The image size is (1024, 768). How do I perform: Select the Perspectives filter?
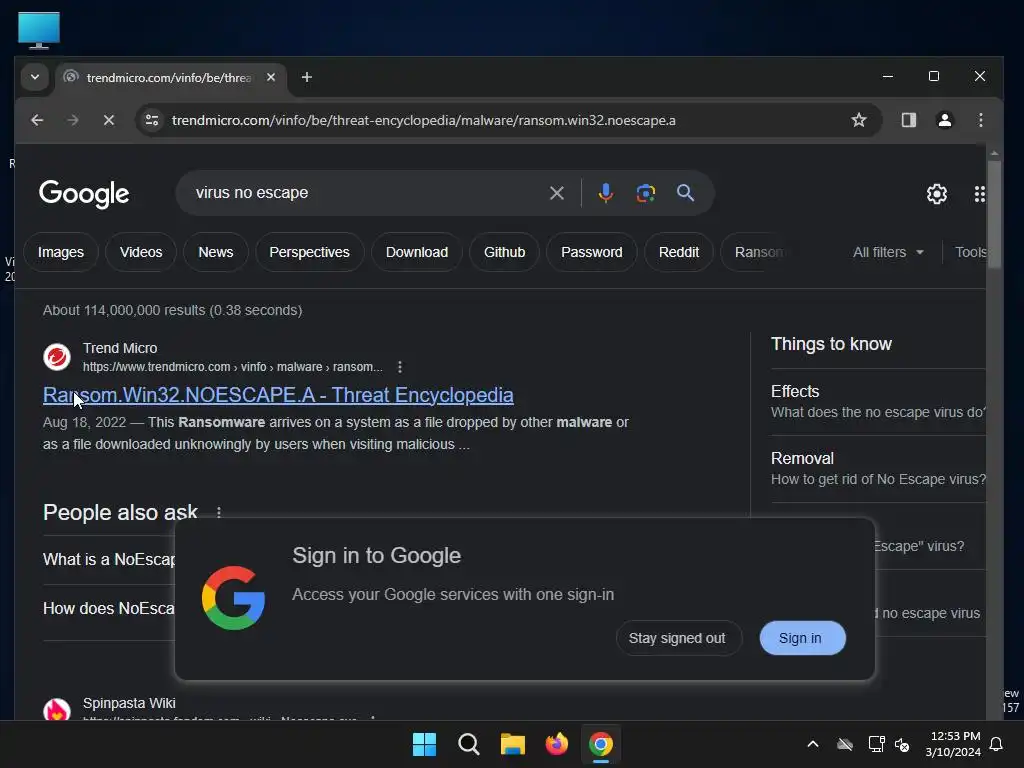310,252
